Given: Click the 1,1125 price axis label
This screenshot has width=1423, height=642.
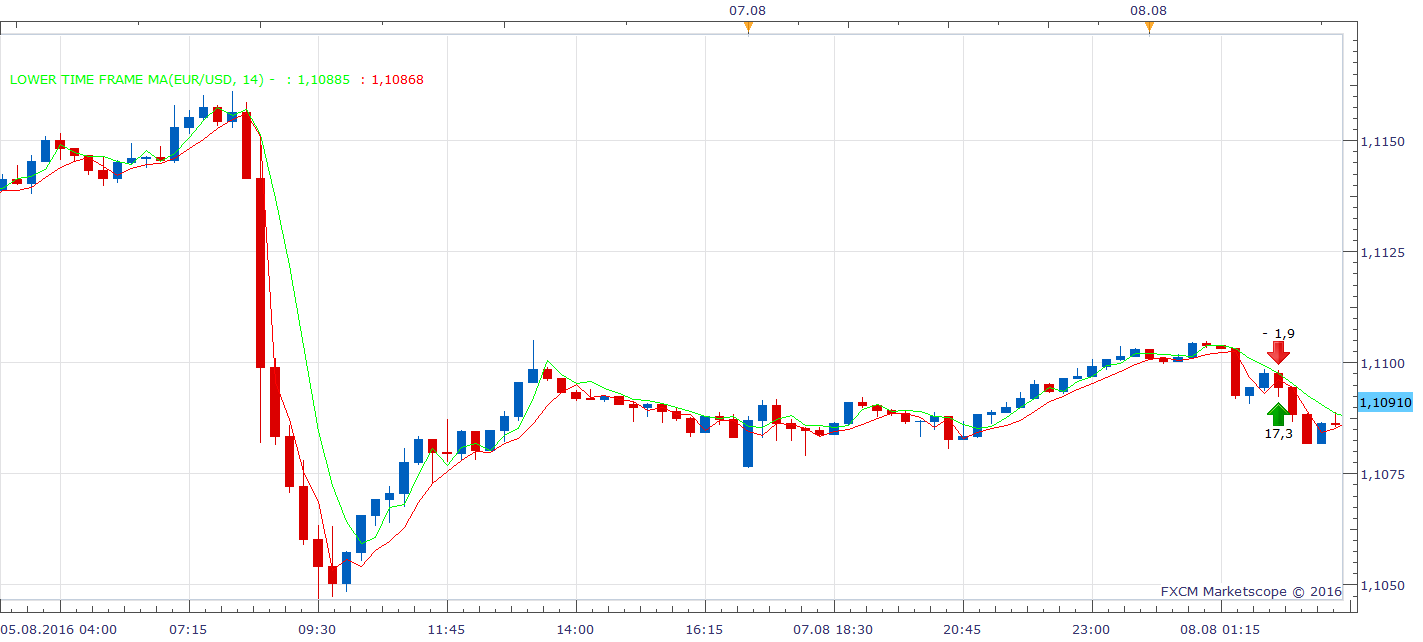Looking at the screenshot, I should pos(1382,252).
